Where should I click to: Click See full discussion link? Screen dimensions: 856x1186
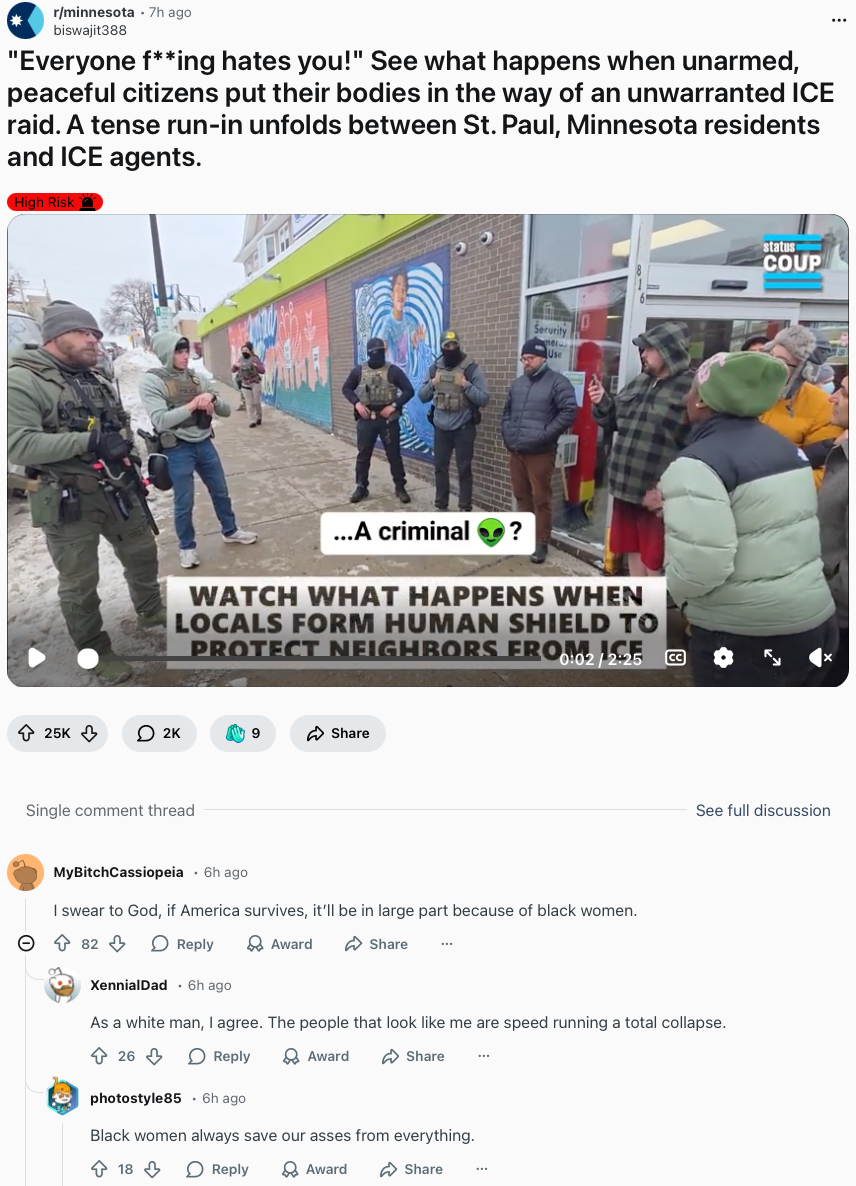click(x=763, y=810)
